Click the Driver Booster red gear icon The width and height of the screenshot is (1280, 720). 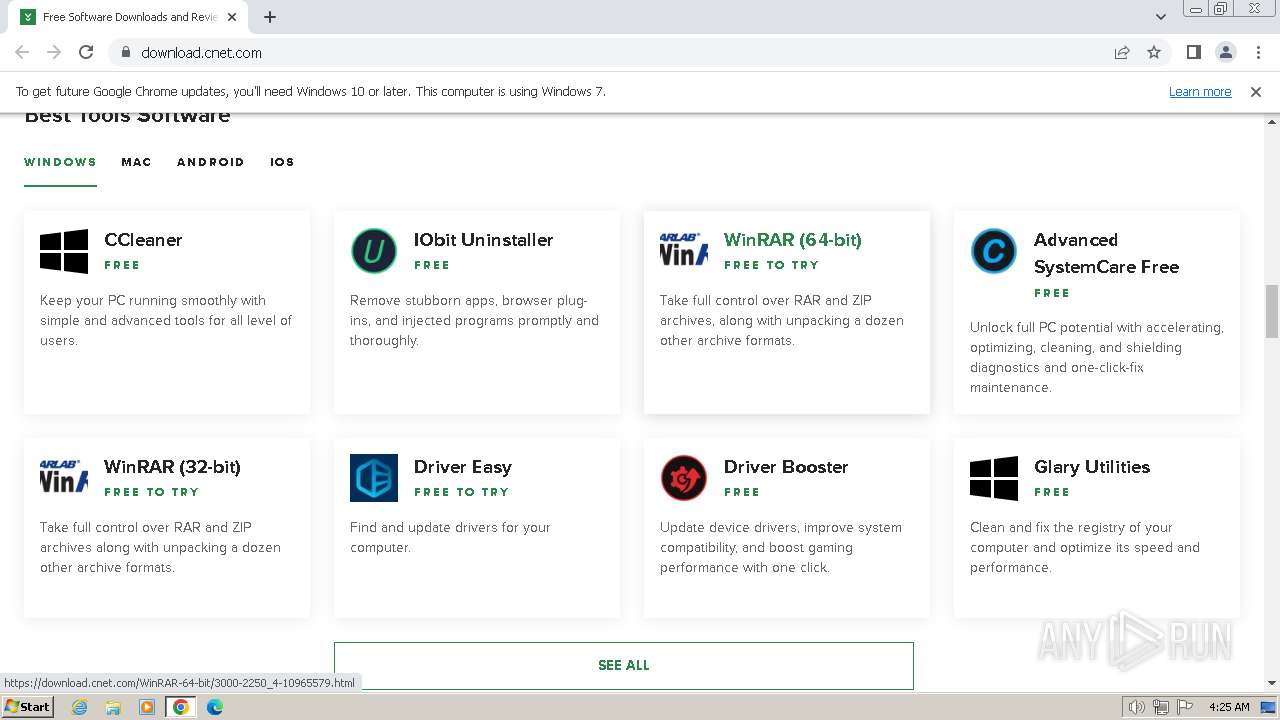(684, 478)
